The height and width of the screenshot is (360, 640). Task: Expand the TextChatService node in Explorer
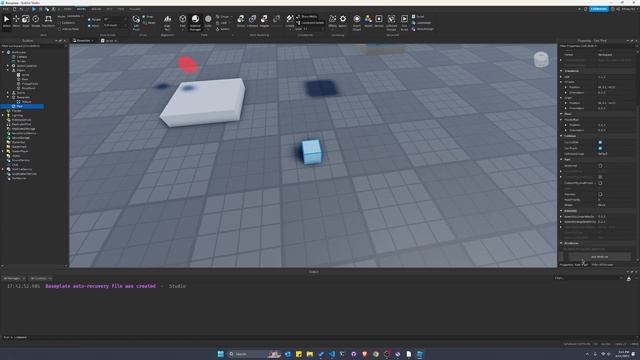tap(3, 169)
